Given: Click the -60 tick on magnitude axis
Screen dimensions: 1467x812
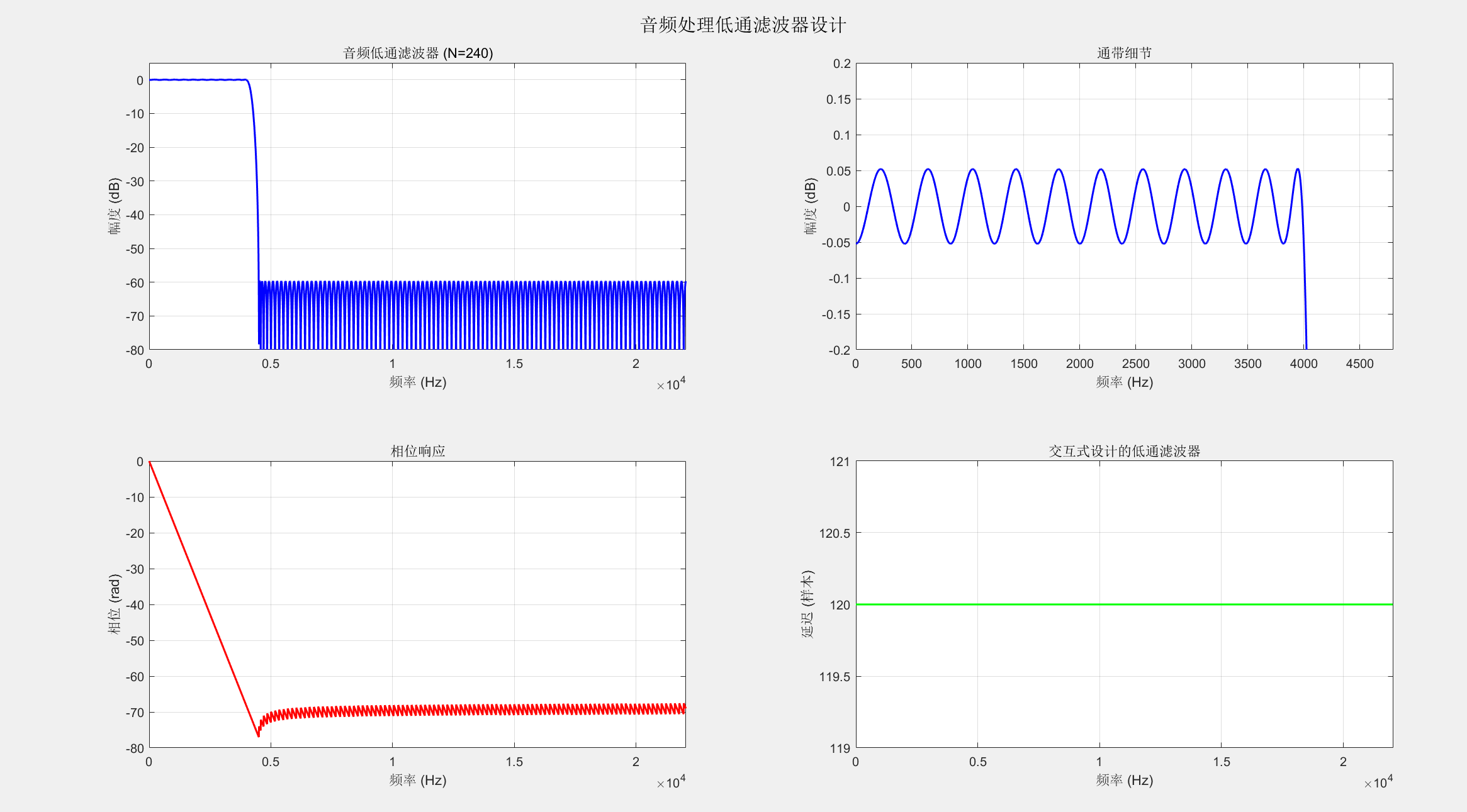Looking at the screenshot, I should coord(135,283).
